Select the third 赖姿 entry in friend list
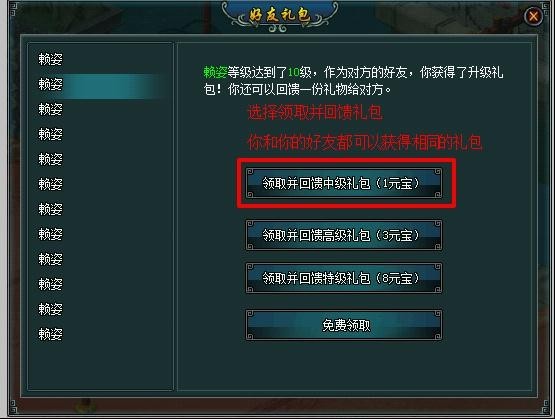 tap(50, 109)
